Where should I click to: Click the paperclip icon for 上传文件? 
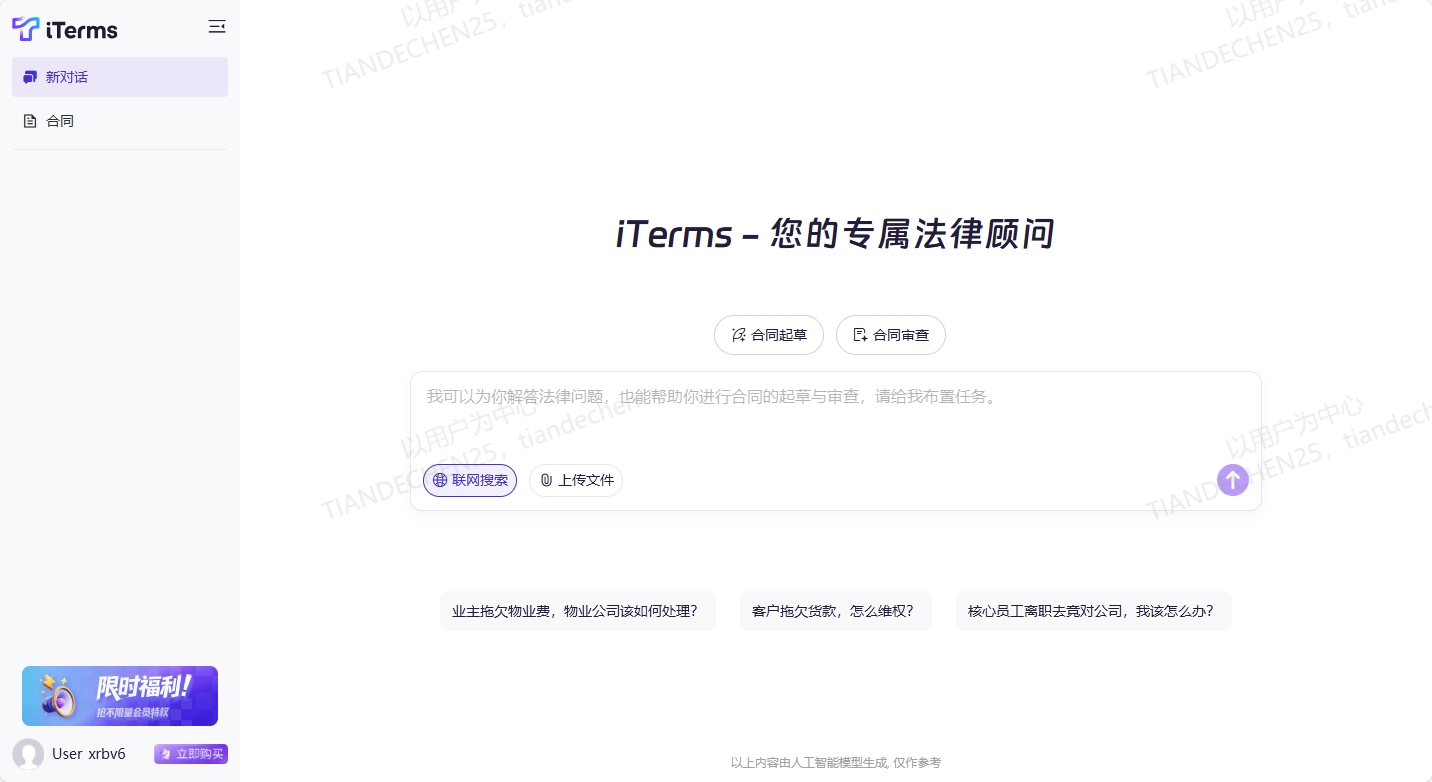tap(546, 480)
